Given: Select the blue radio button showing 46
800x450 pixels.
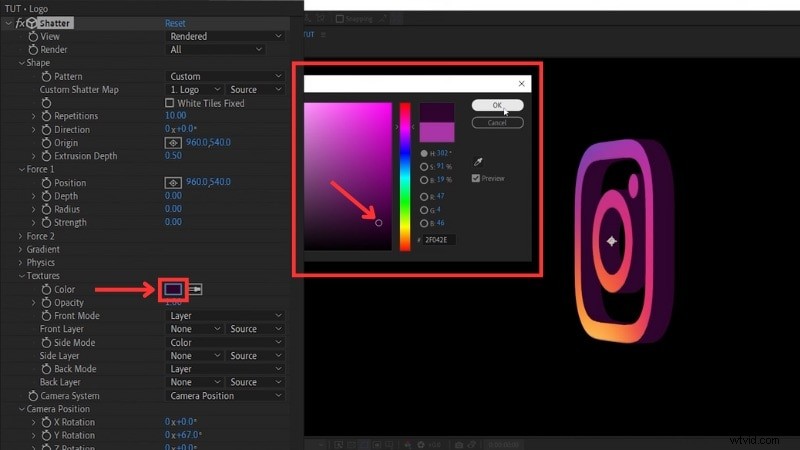Looking at the screenshot, I should (424, 223).
